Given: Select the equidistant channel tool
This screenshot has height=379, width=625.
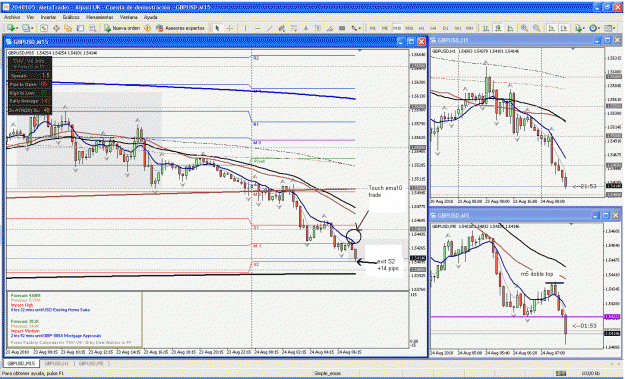Looking at the screenshot, I should [281, 28].
